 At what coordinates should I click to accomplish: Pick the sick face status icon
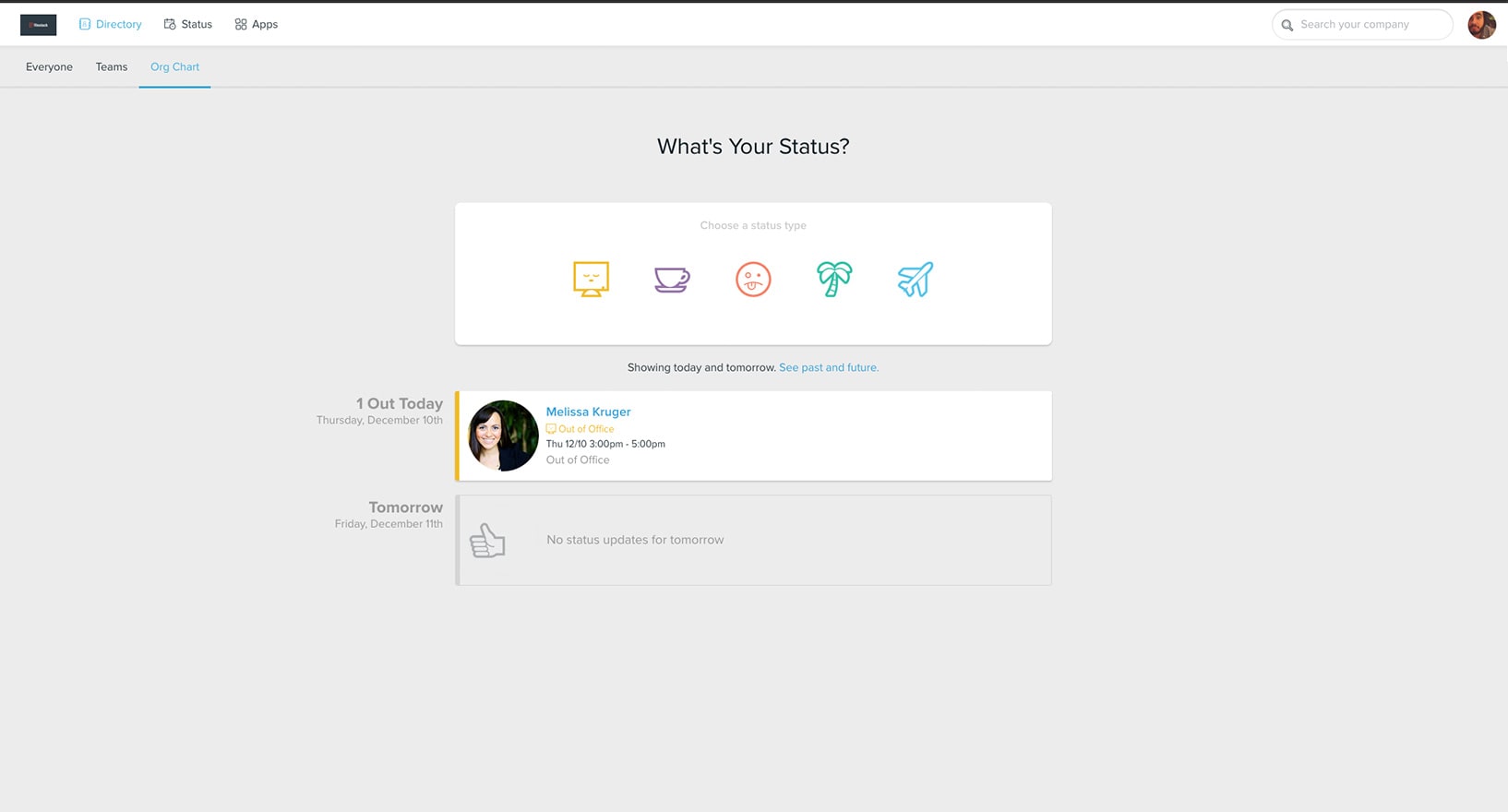point(753,279)
